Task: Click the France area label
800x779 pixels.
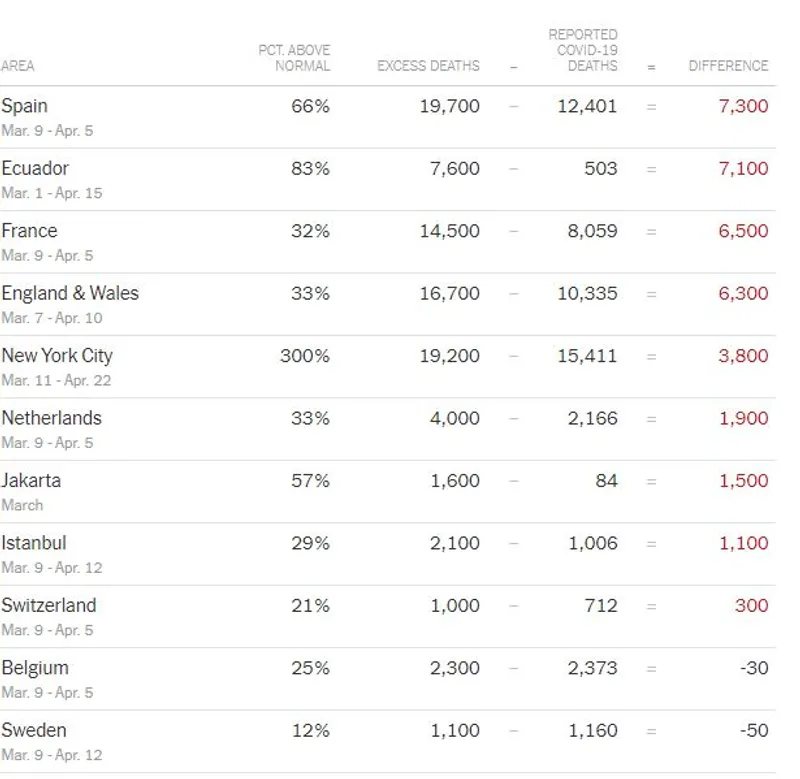Action: coord(29,231)
